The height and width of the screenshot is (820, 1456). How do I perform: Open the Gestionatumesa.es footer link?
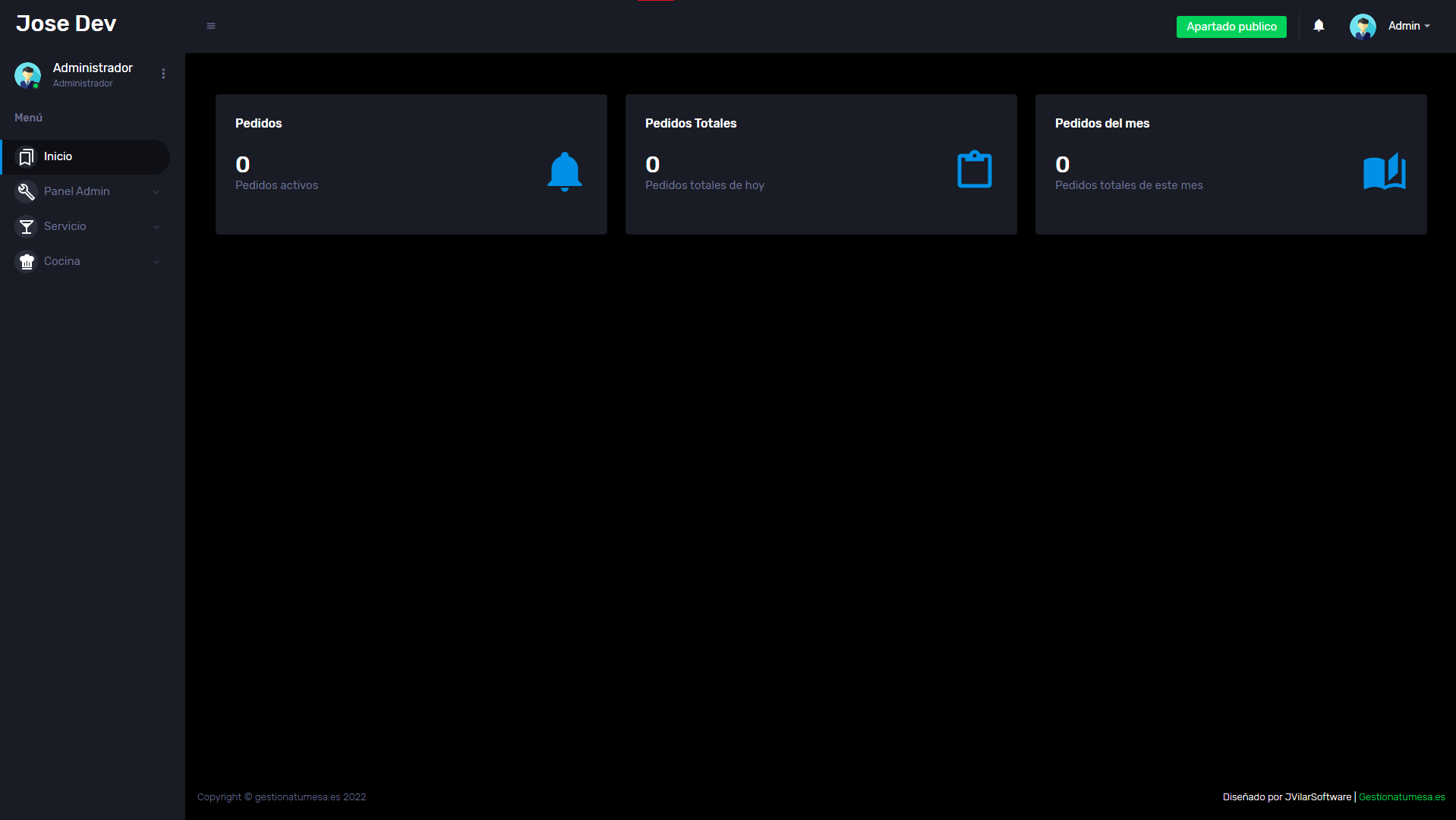pos(1401,797)
